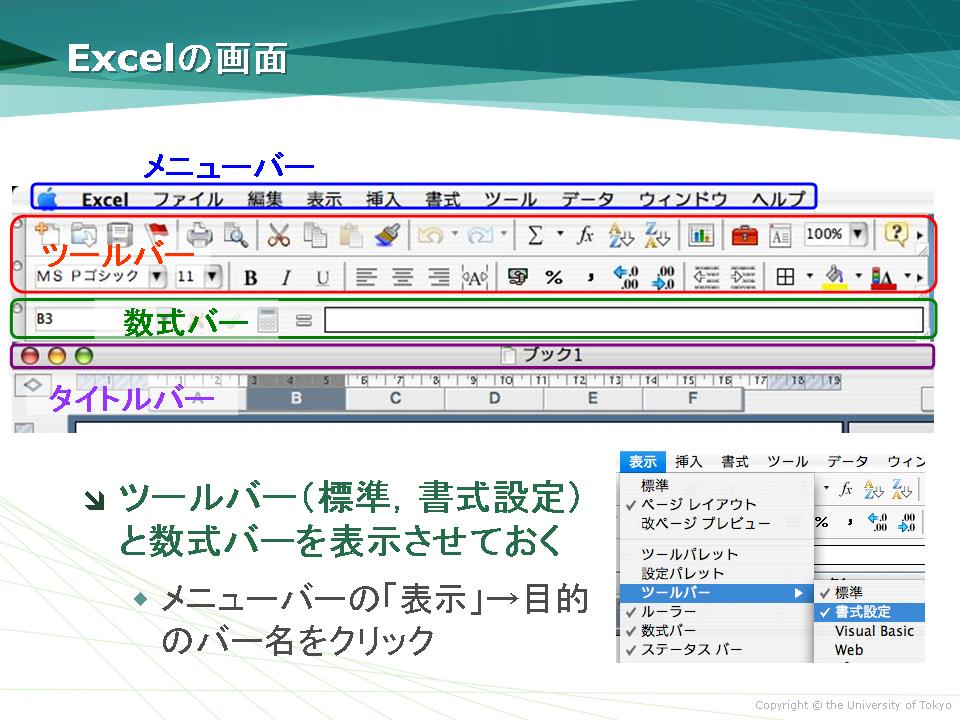Open the 100% zoom dropdown
Viewport: 960px width, 720px height.
coord(858,234)
